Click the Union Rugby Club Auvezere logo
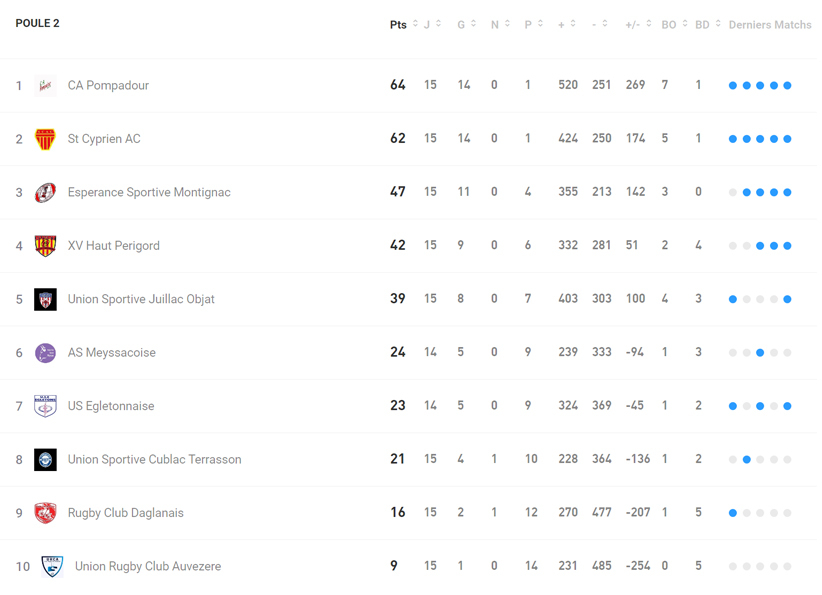The width and height of the screenshot is (822, 595). coord(52,567)
